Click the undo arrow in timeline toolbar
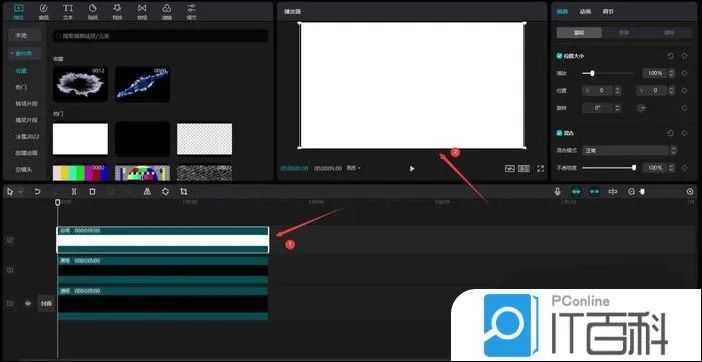This screenshot has width=702, height=362. click(x=37, y=192)
